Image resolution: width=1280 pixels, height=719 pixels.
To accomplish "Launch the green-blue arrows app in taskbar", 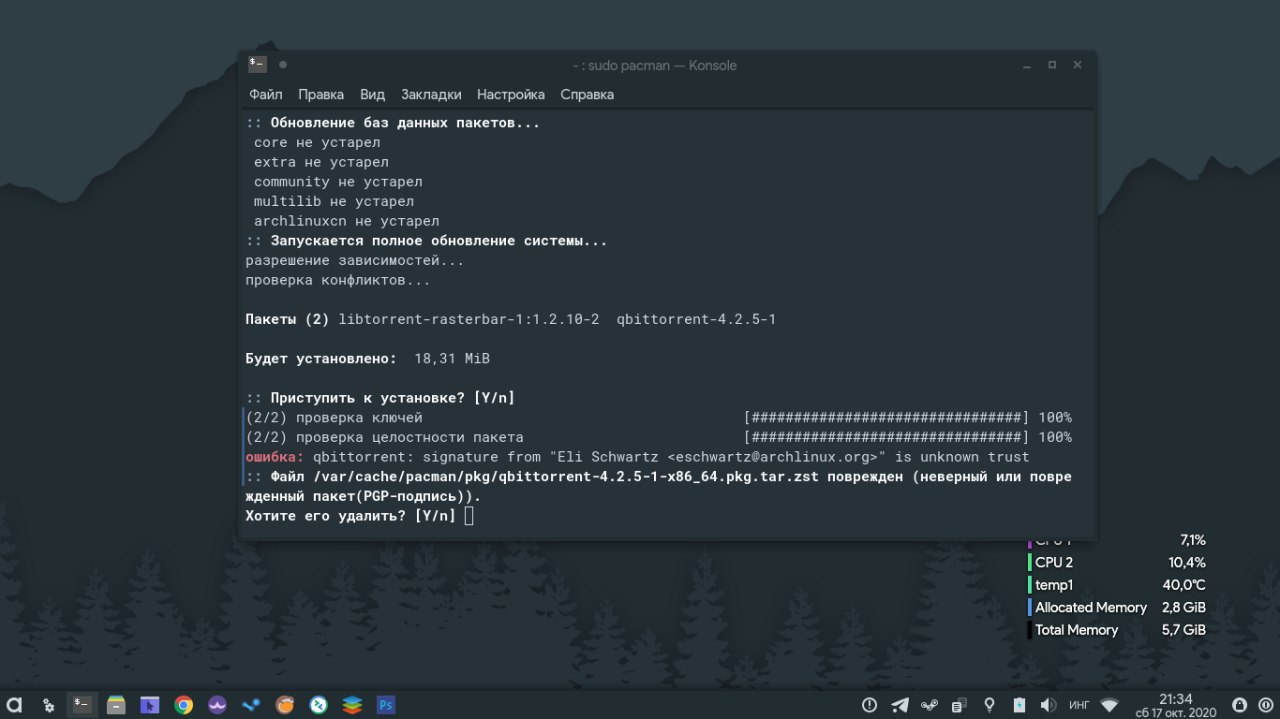I will 319,705.
